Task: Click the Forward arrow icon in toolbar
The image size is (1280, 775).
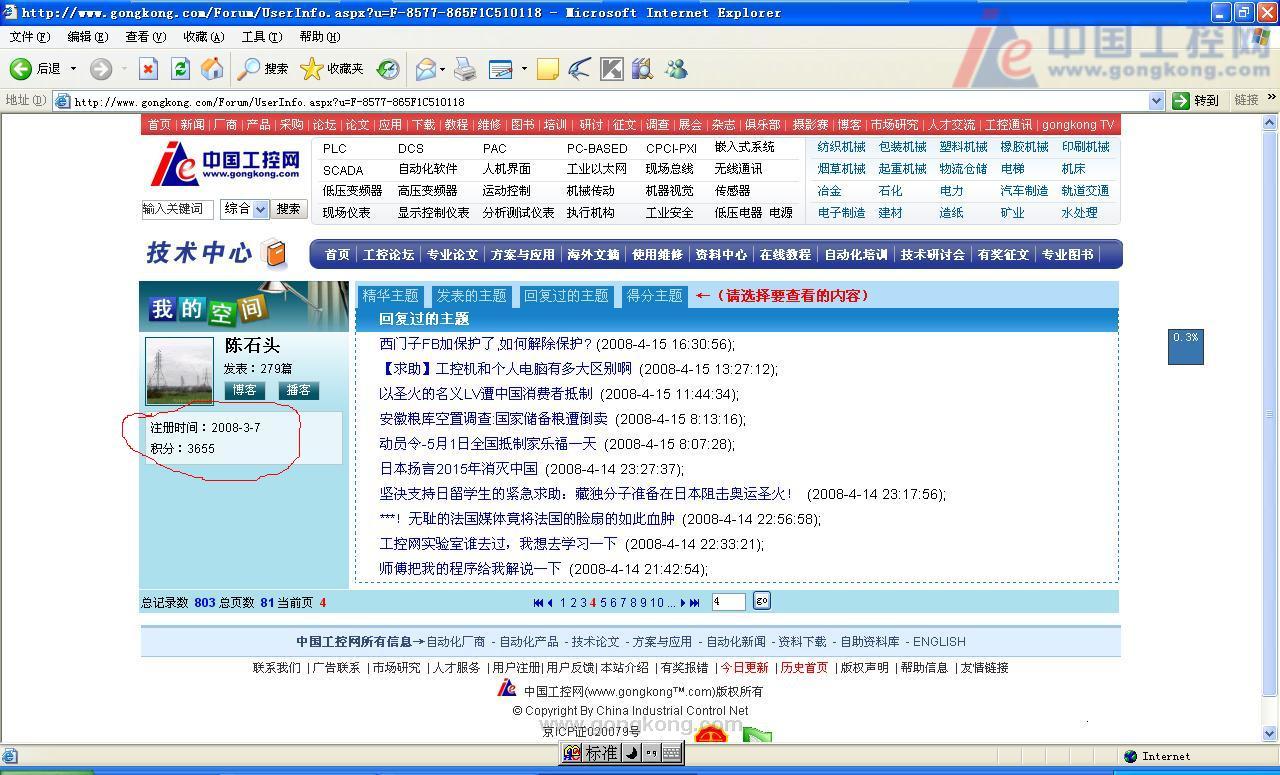Action: tap(101, 69)
